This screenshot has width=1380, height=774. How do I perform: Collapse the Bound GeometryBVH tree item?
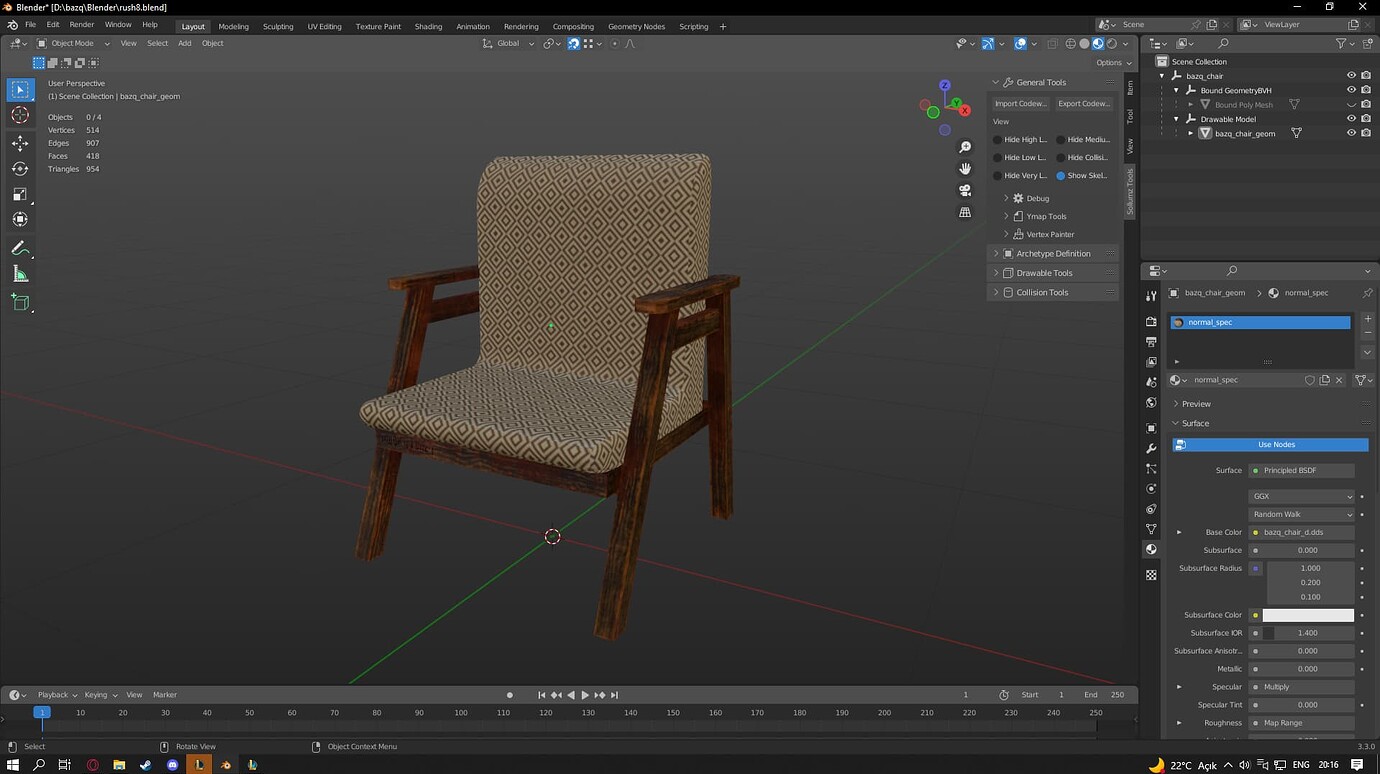click(1175, 90)
